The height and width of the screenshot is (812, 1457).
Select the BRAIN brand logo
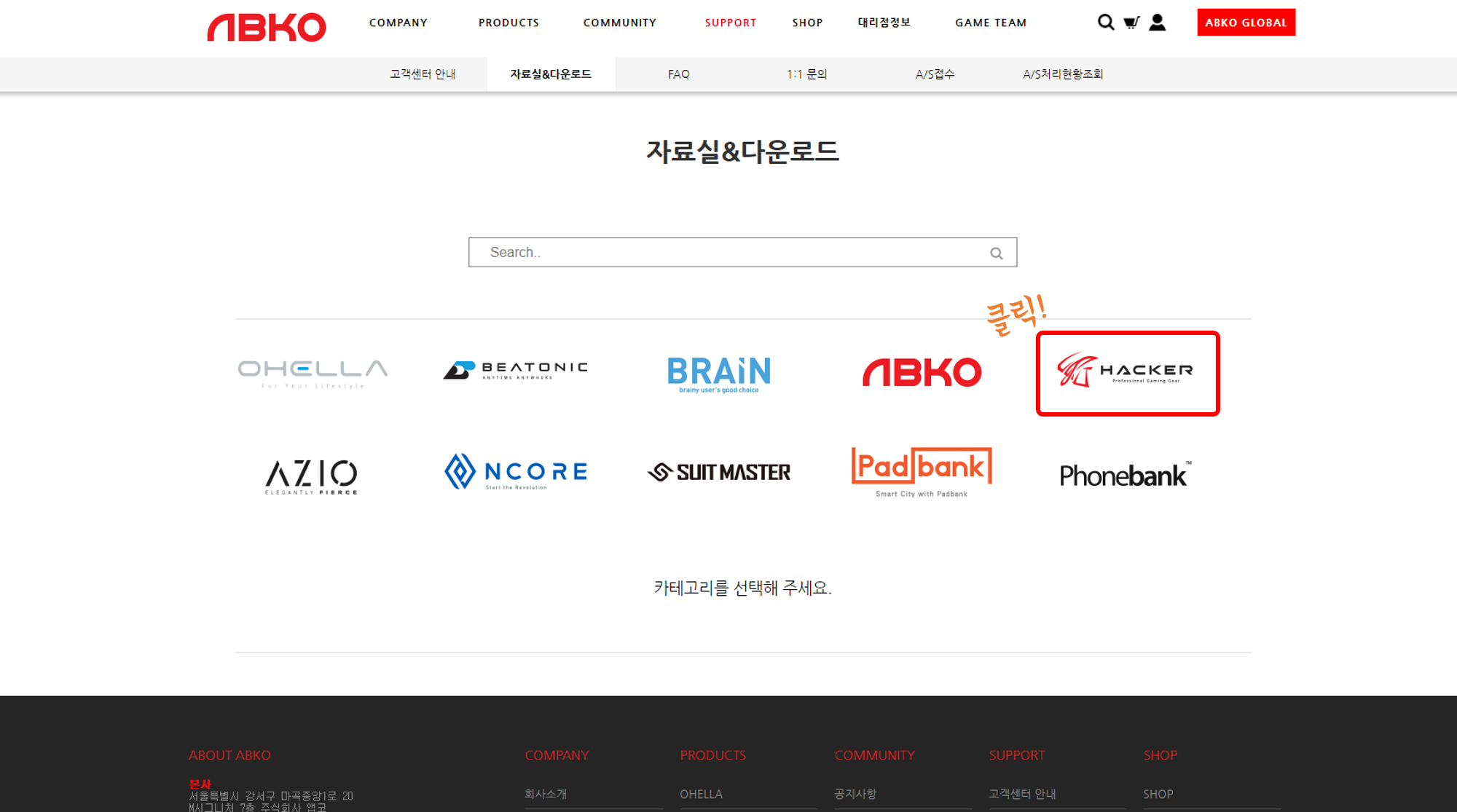719,374
